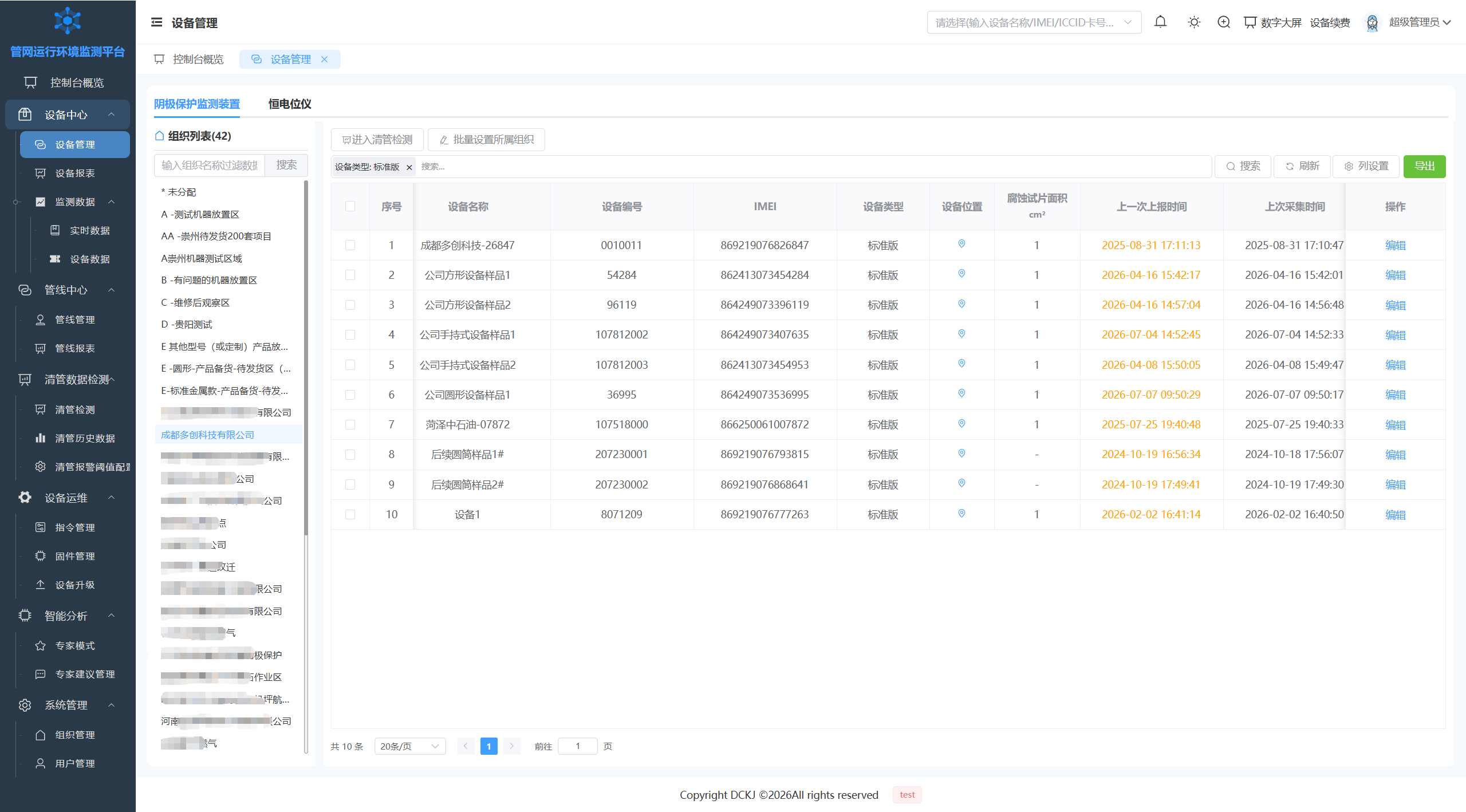
Task: Toggle light theme sun icon
Action: (1194, 22)
